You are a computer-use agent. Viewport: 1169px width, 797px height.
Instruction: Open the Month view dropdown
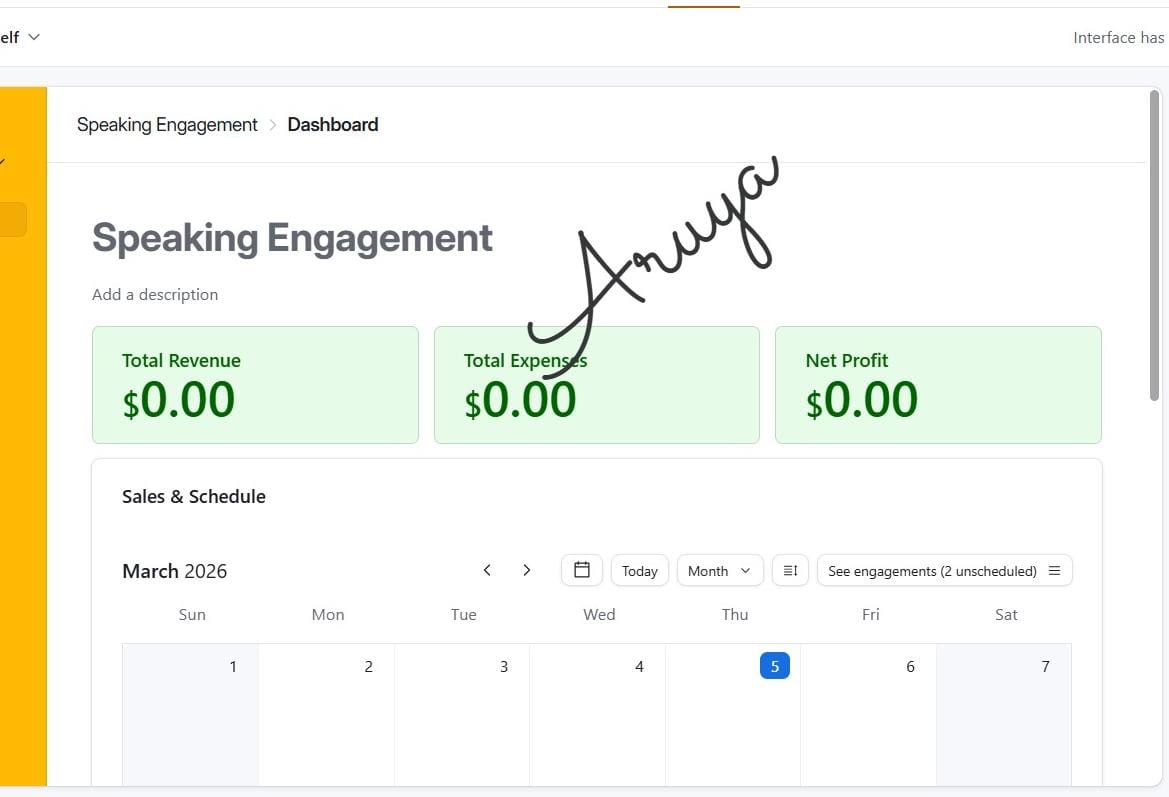(x=719, y=570)
